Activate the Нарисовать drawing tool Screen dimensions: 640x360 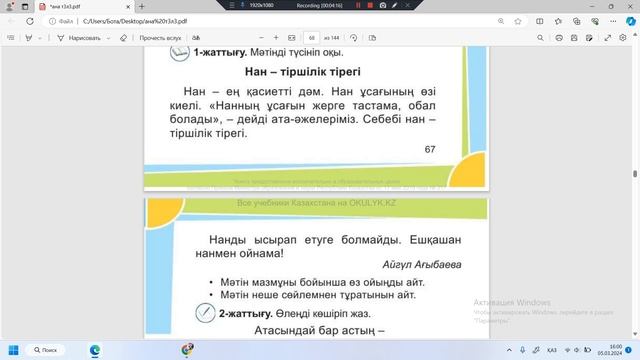point(79,38)
